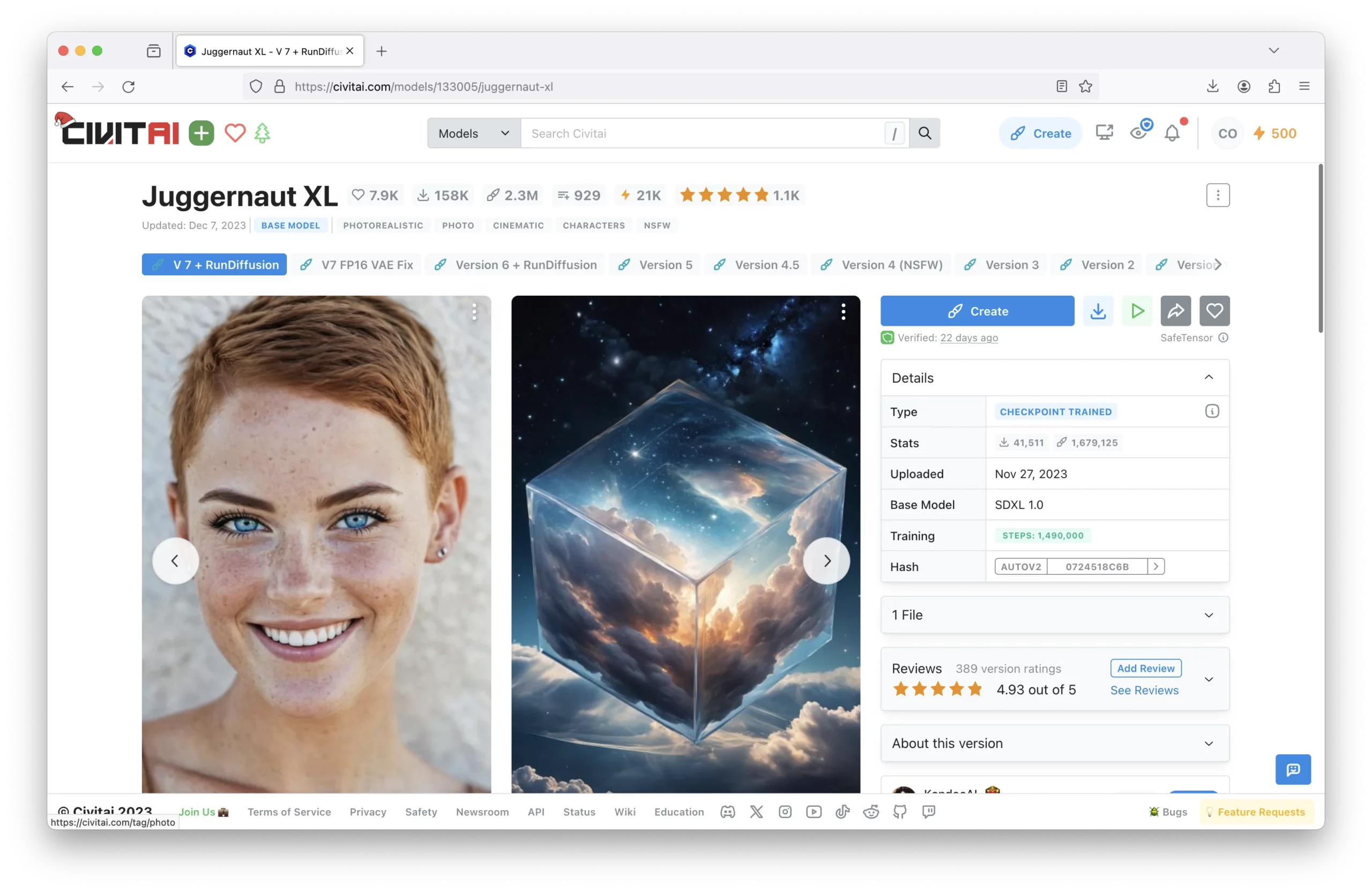Open browser hamburger menu
Screen dimensions: 1372x892
coord(1304,86)
